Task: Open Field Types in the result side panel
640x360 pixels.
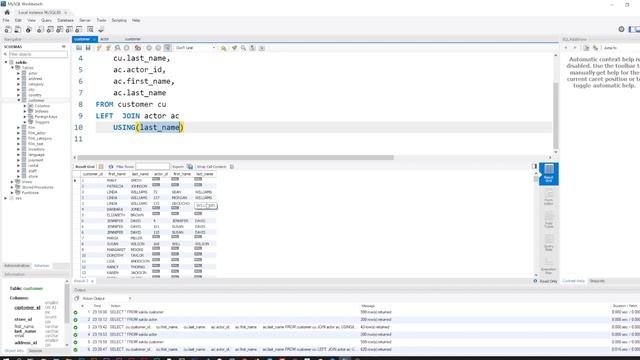Action: [549, 220]
